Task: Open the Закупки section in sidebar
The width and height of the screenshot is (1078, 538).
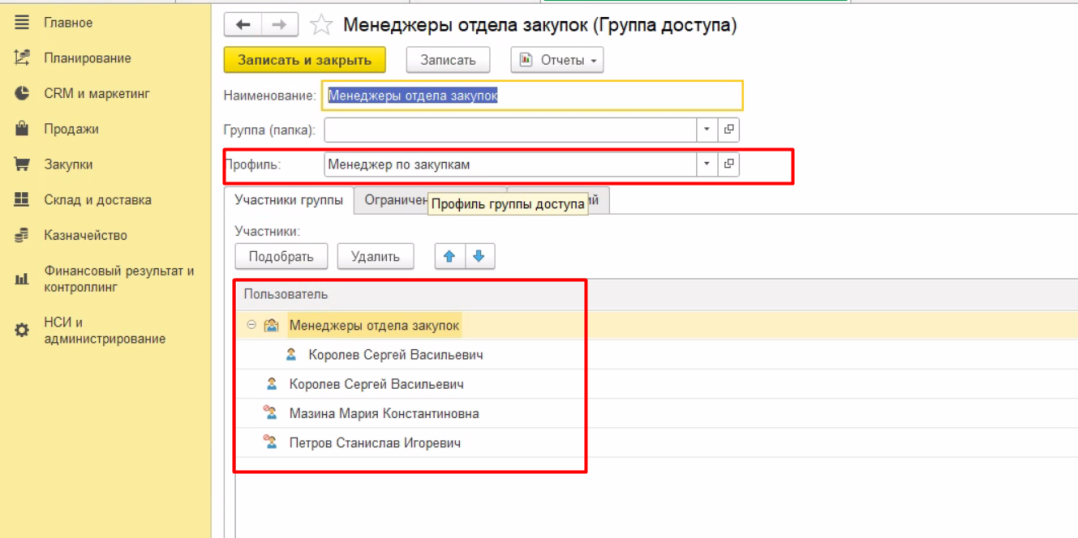Action: tap(68, 165)
